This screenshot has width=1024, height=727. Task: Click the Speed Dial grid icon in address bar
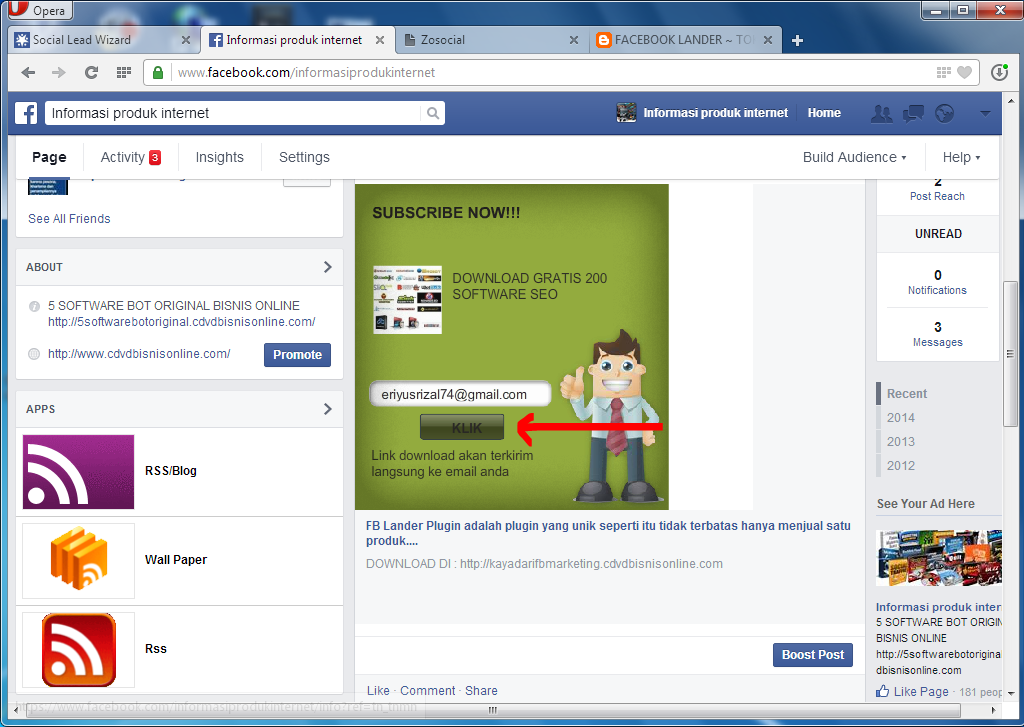click(x=943, y=73)
